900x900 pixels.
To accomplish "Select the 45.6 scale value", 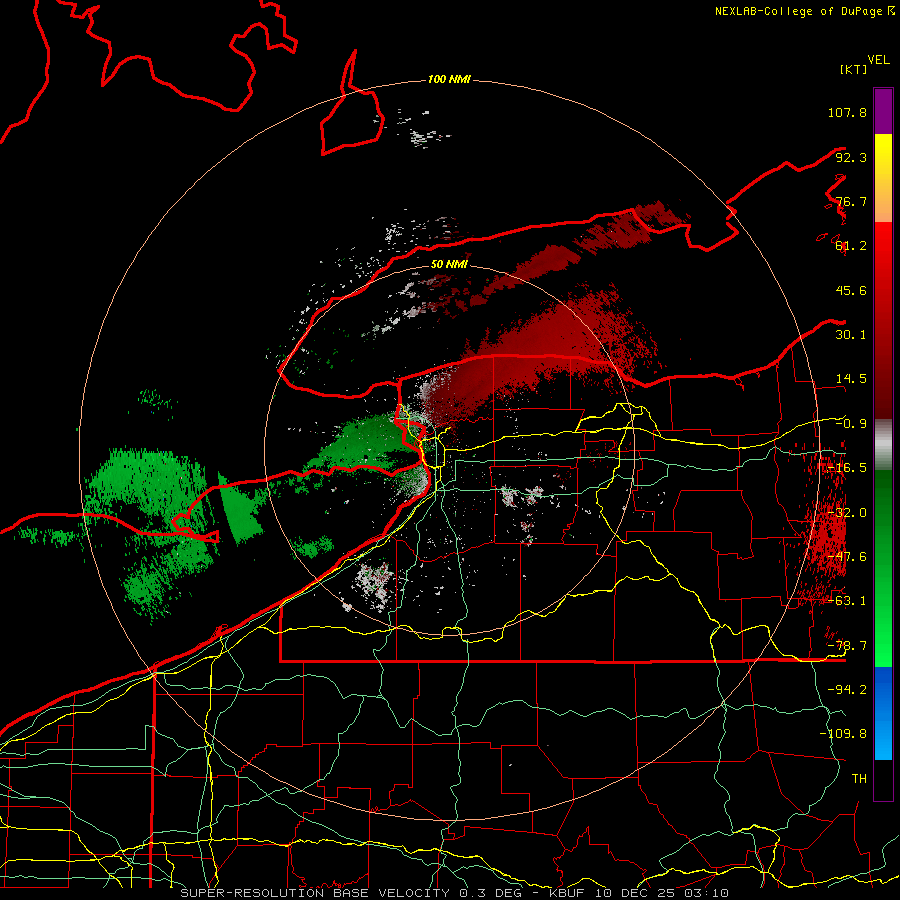I will [x=851, y=290].
